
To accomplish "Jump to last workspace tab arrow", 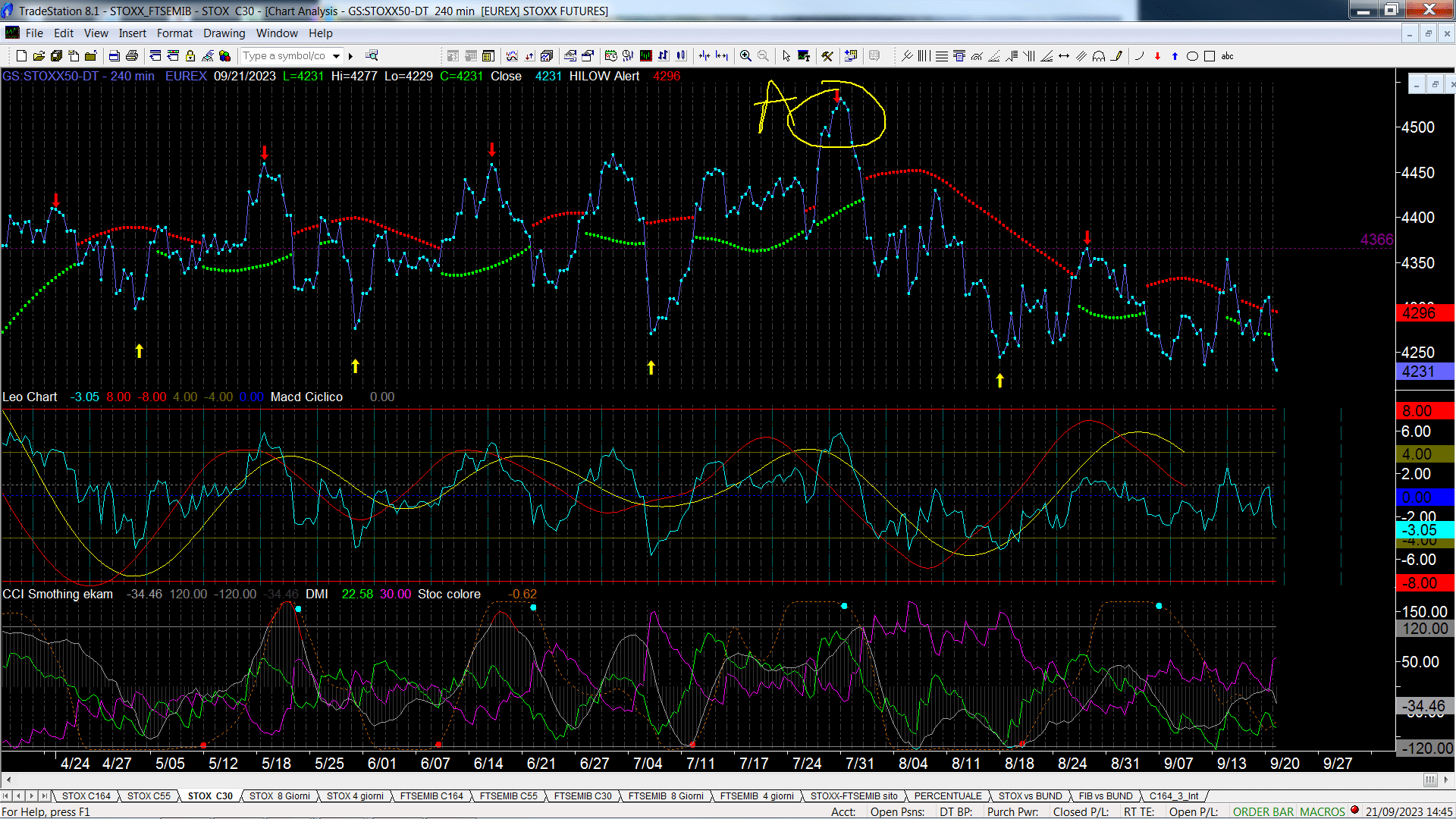I will [x=44, y=795].
